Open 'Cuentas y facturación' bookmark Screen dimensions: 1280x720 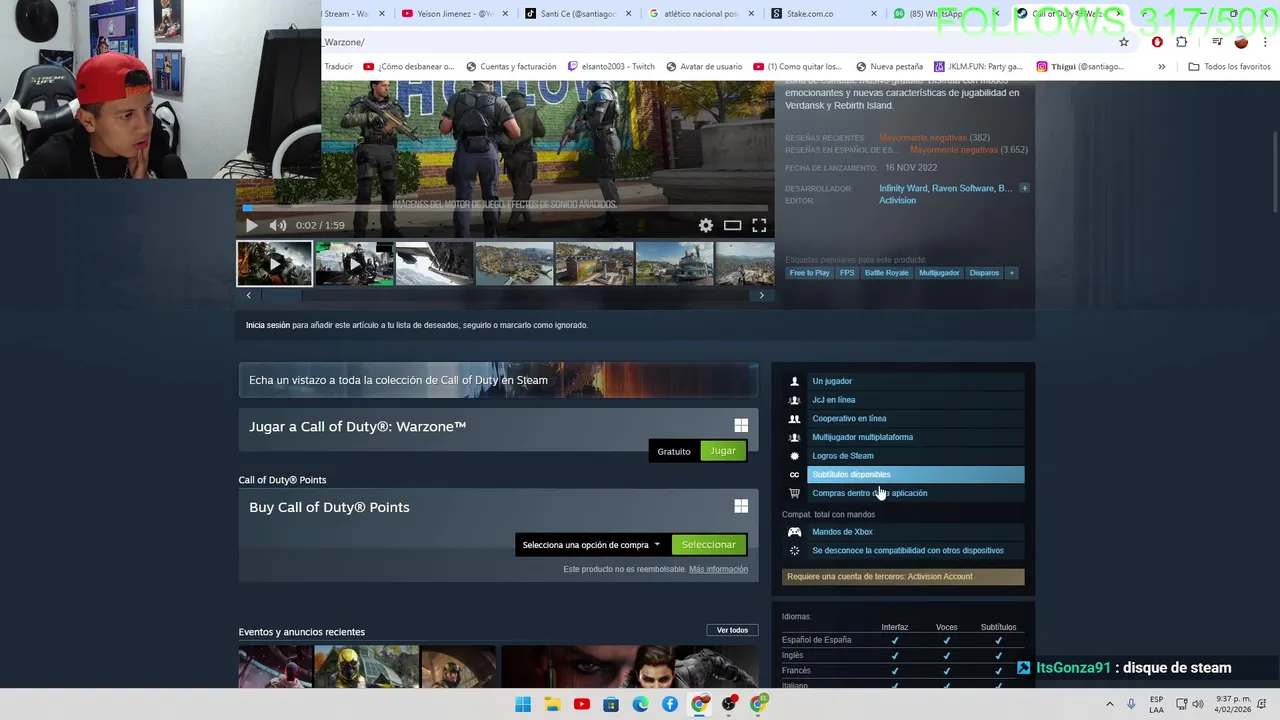tap(511, 67)
